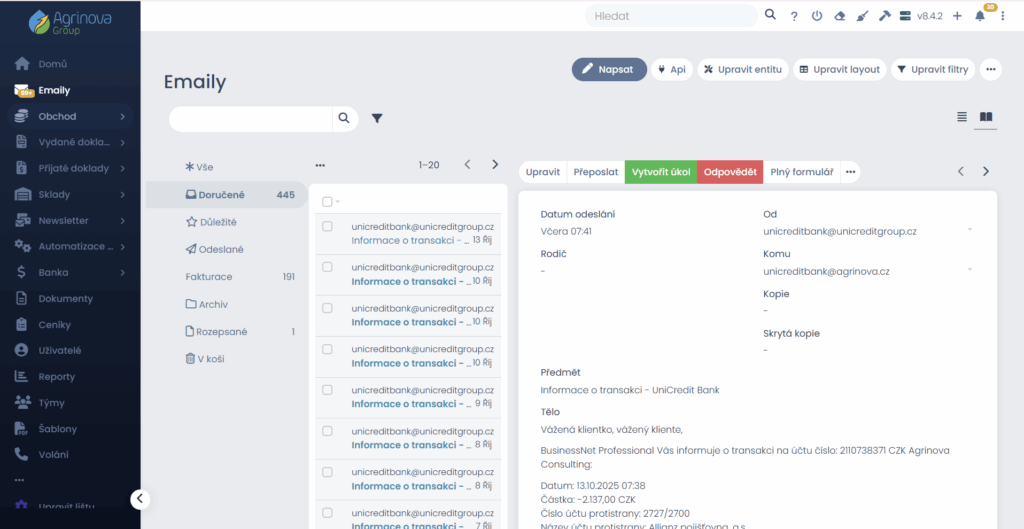1024x529 pixels.
Task: Select the first 10 Říj email checkbox
Action: (327, 268)
